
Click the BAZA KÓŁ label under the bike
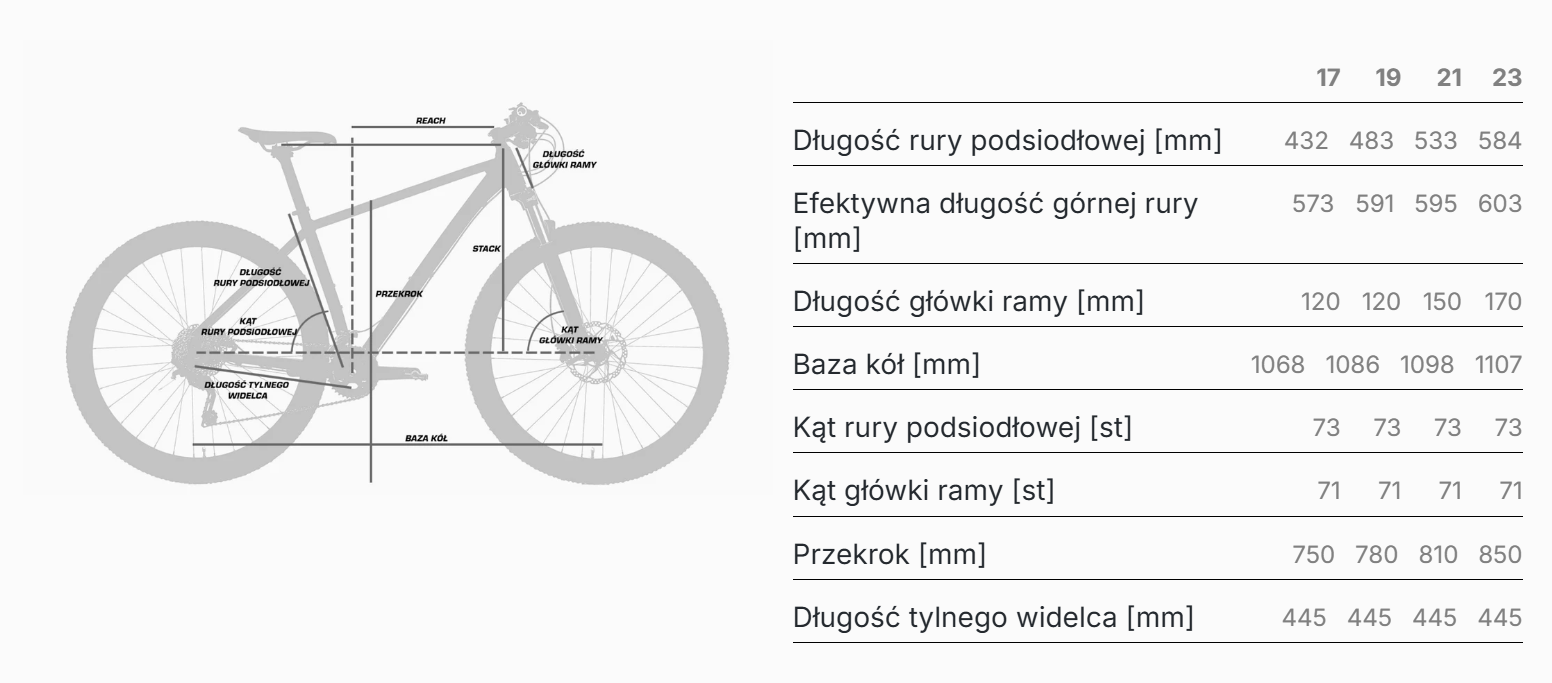click(426, 438)
